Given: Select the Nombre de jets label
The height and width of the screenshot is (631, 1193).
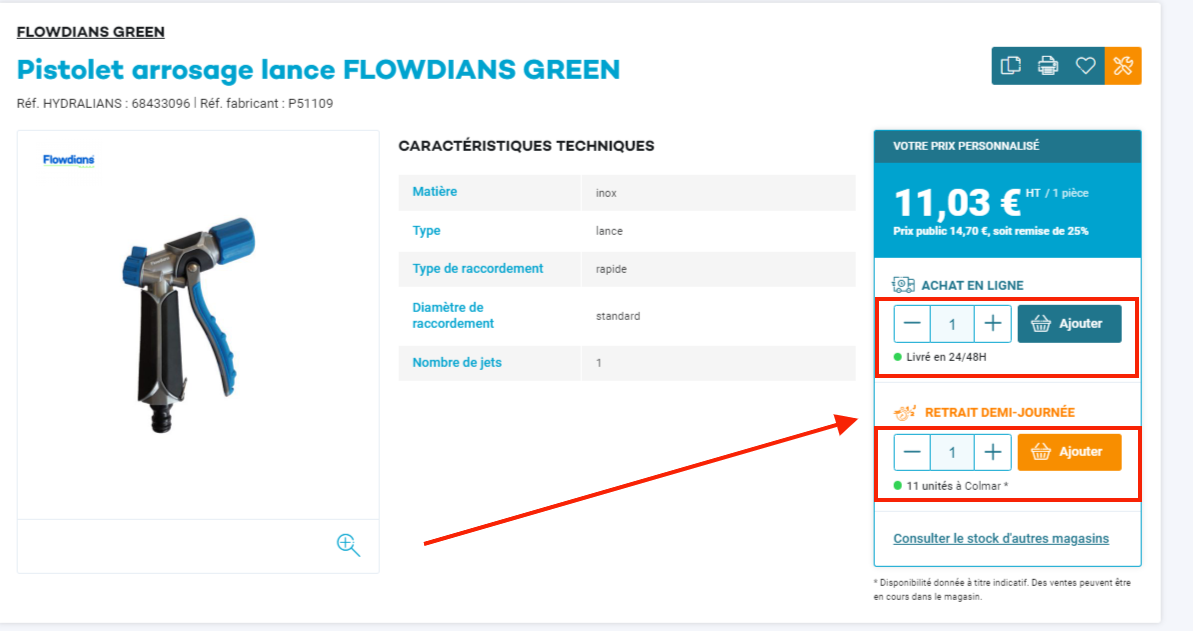Looking at the screenshot, I should [x=457, y=362].
